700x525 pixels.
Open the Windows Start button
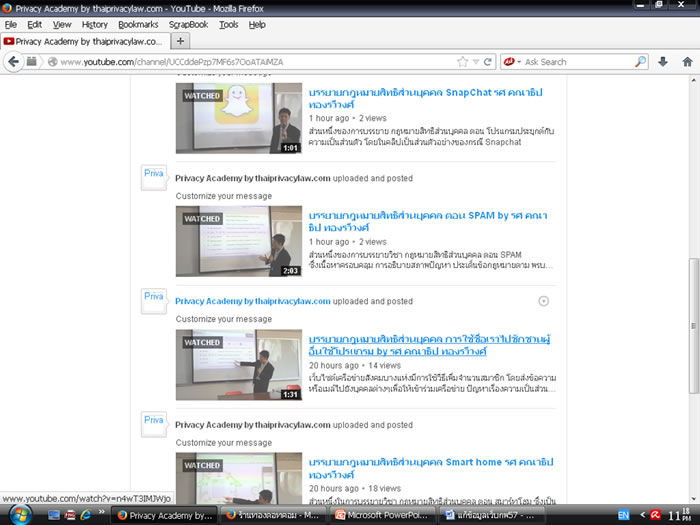[x=21, y=515]
